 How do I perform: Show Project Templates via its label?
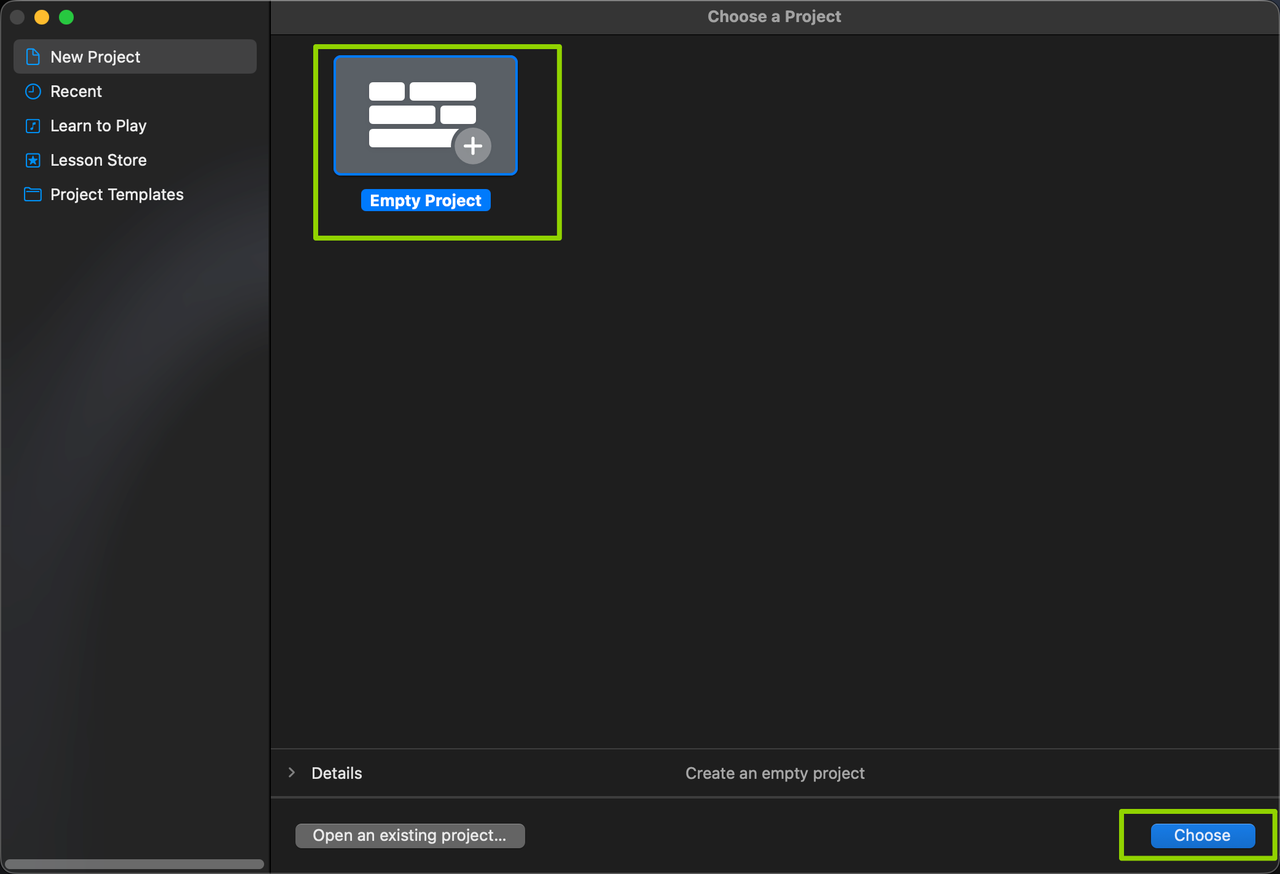point(117,194)
